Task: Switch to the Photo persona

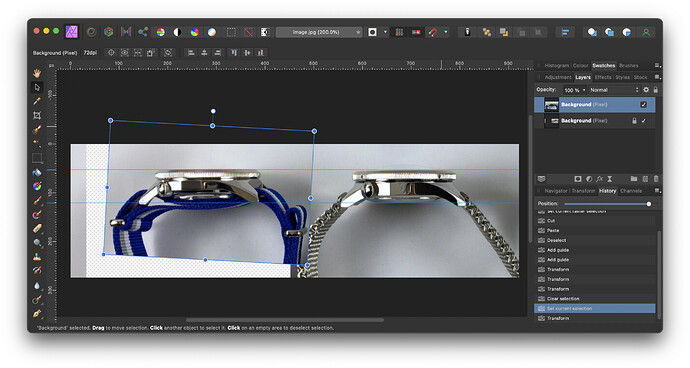Action: click(x=72, y=32)
